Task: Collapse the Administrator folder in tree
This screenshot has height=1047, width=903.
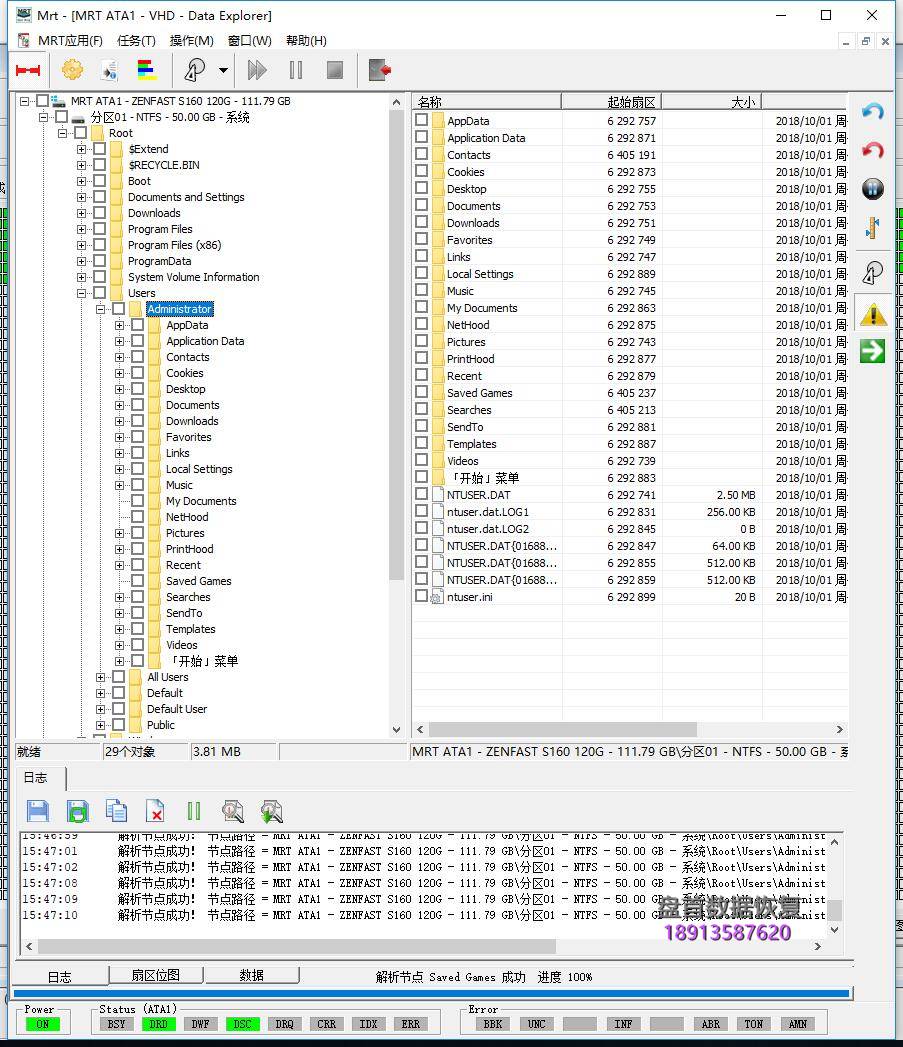Action: (x=100, y=309)
